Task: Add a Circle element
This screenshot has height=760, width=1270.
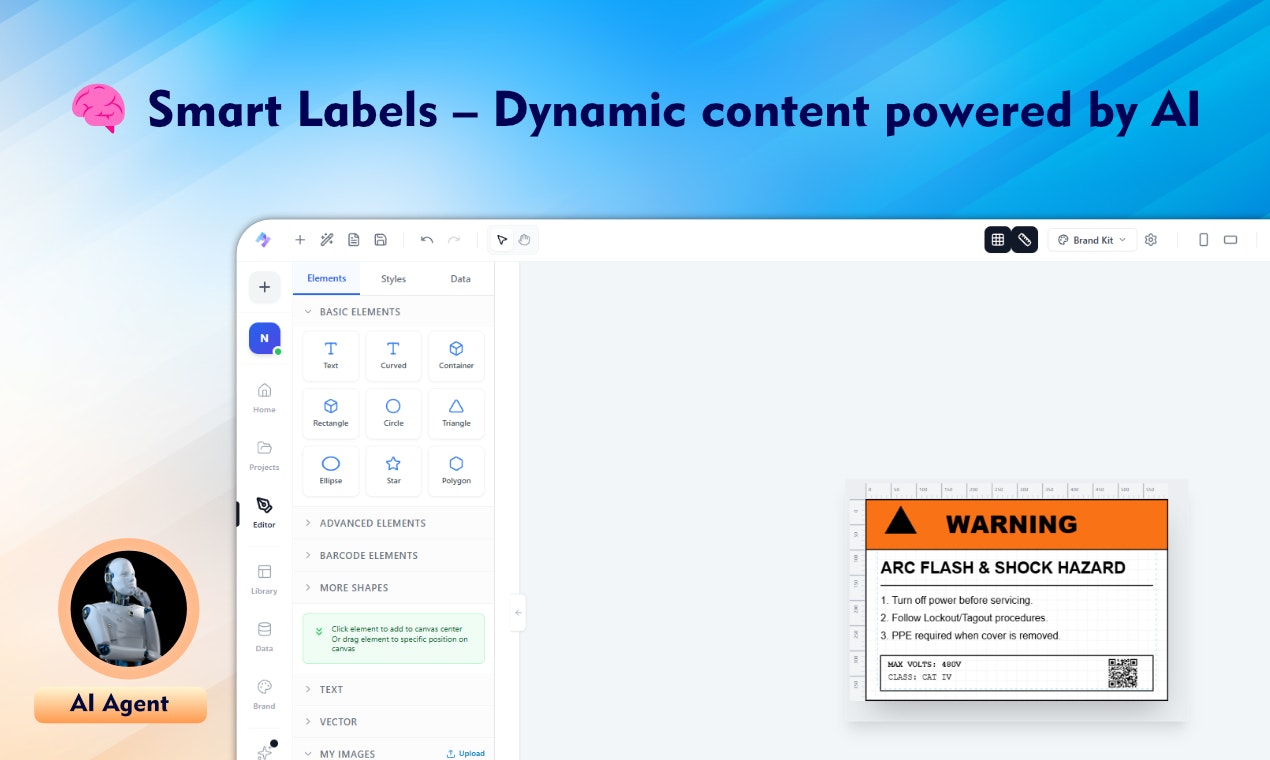Action: [394, 413]
